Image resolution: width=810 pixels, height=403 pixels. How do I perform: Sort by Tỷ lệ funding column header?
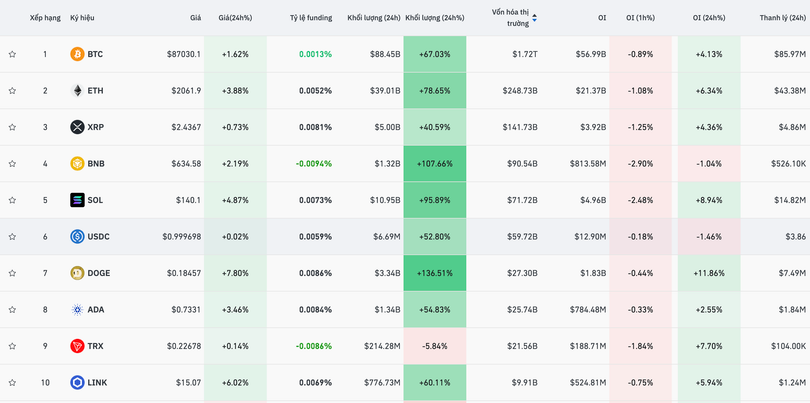[310, 18]
